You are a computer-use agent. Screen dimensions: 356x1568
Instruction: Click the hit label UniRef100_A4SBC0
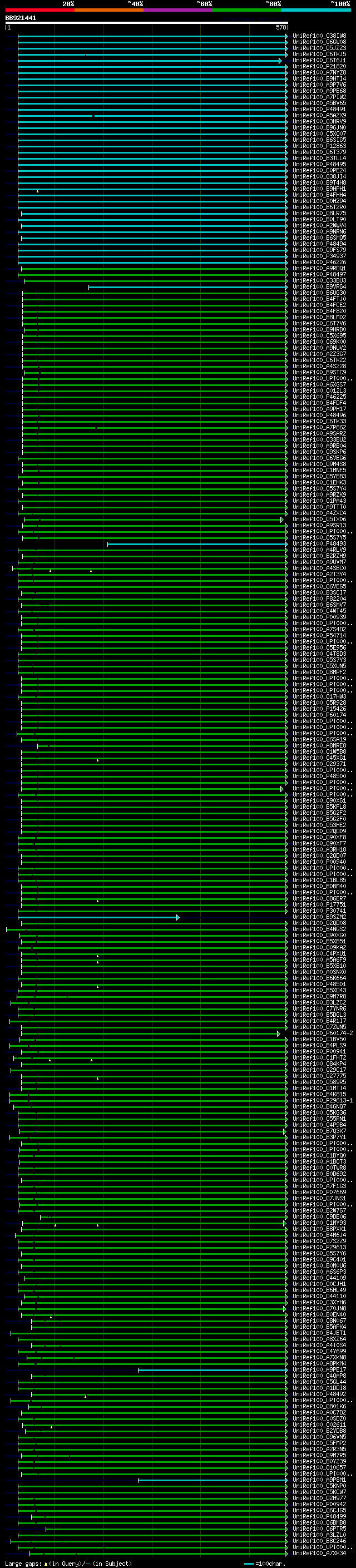pos(319,568)
